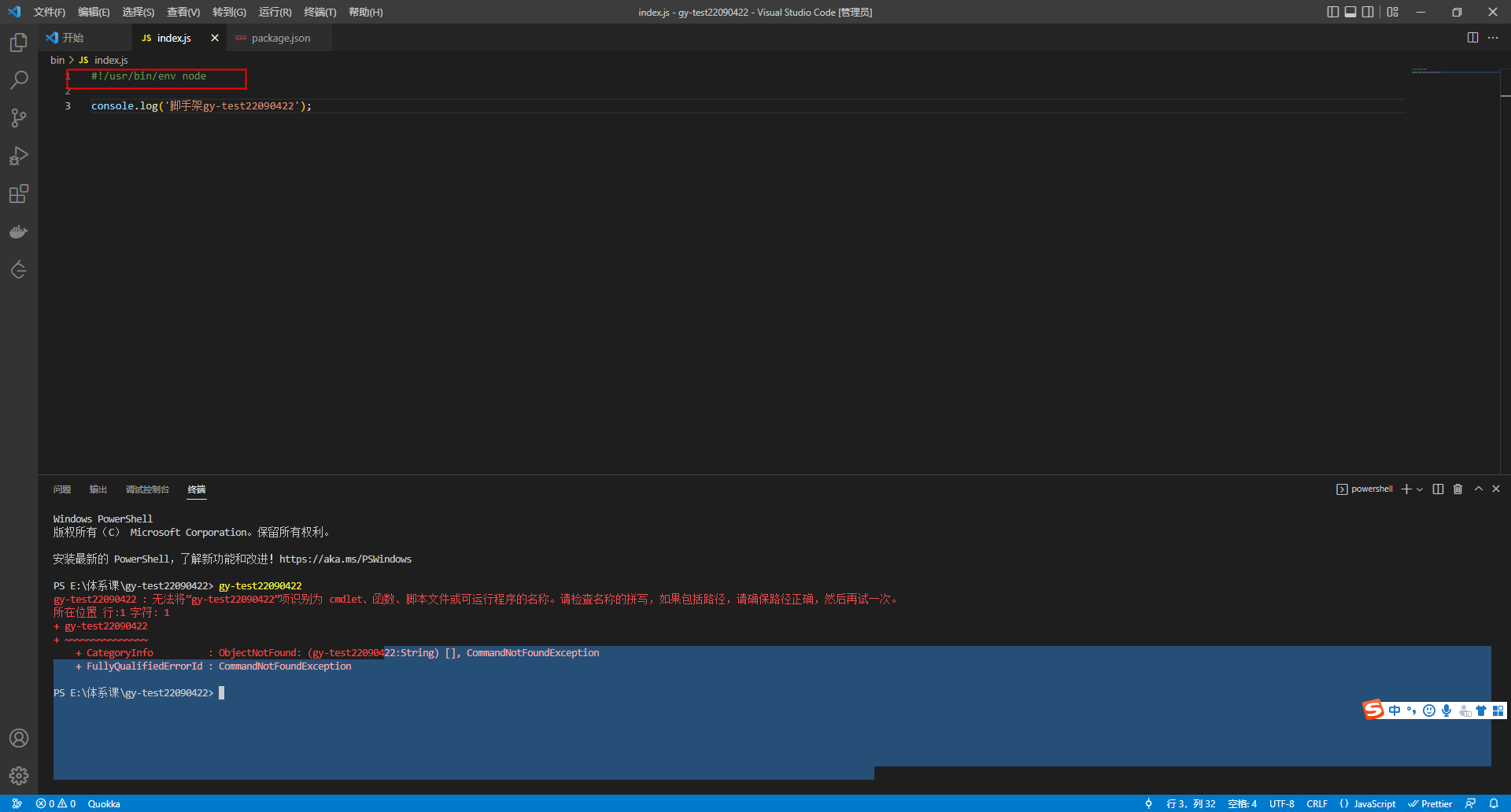Screen dimensions: 1511x812
Task: Open the 帮助(H) menu
Action: 365,12
